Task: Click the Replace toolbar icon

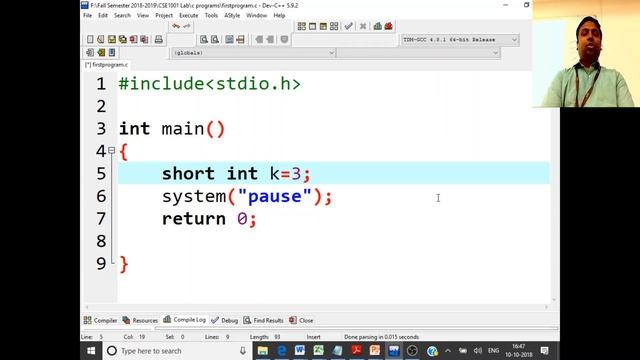Action: coord(215,40)
